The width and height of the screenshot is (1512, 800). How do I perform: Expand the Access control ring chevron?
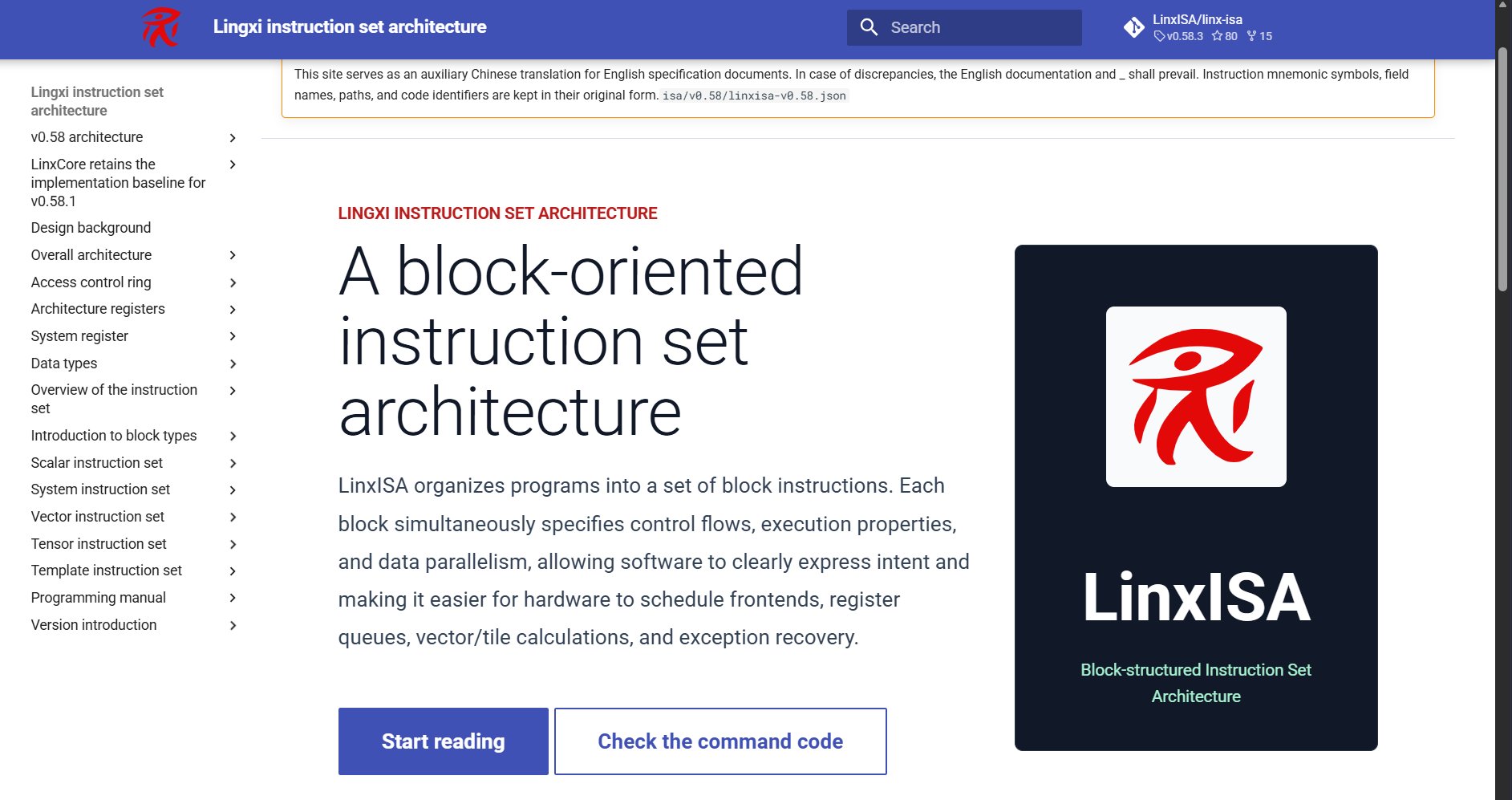[233, 282]
